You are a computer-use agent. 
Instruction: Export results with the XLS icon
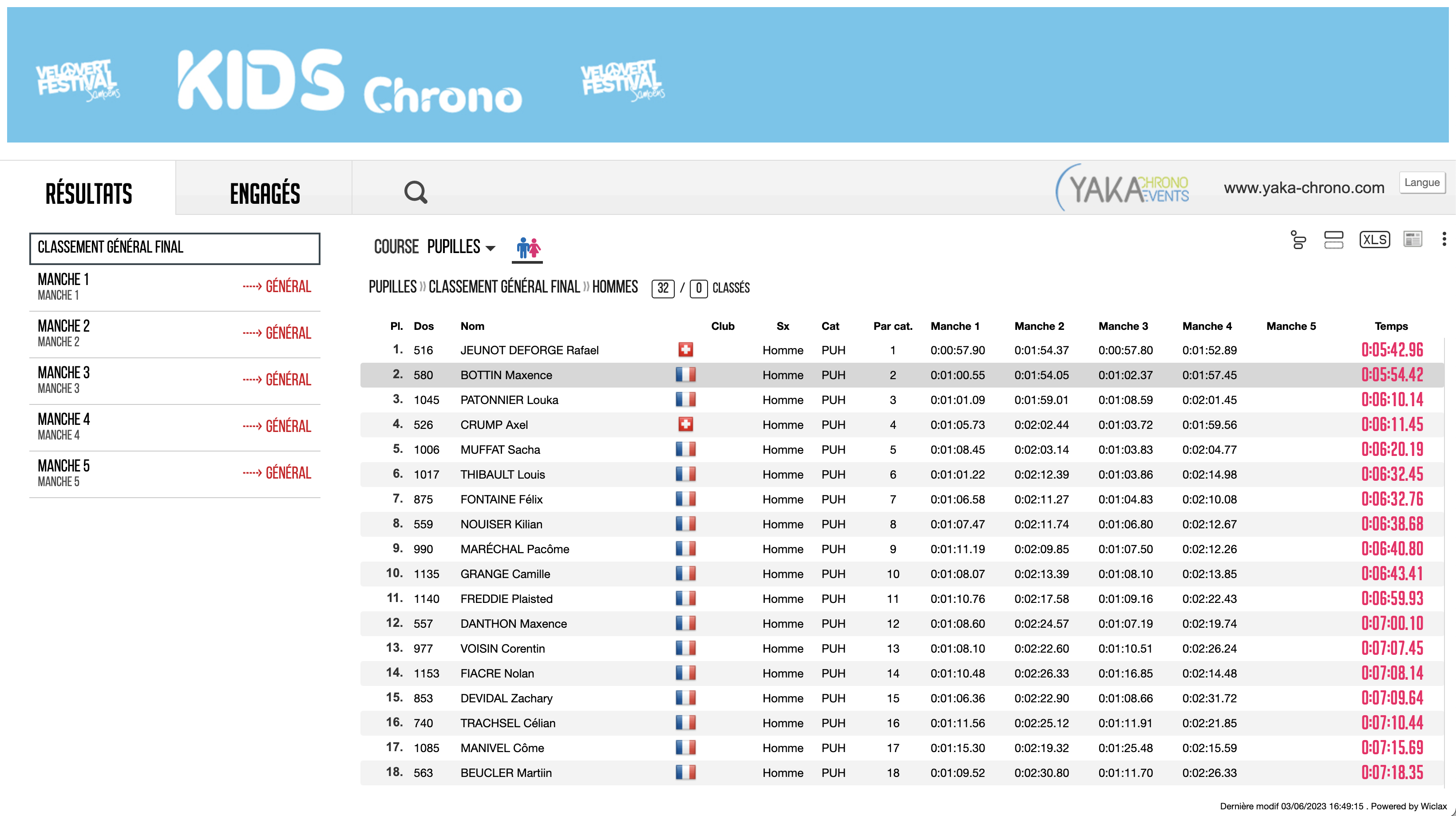coord(1374,240)
